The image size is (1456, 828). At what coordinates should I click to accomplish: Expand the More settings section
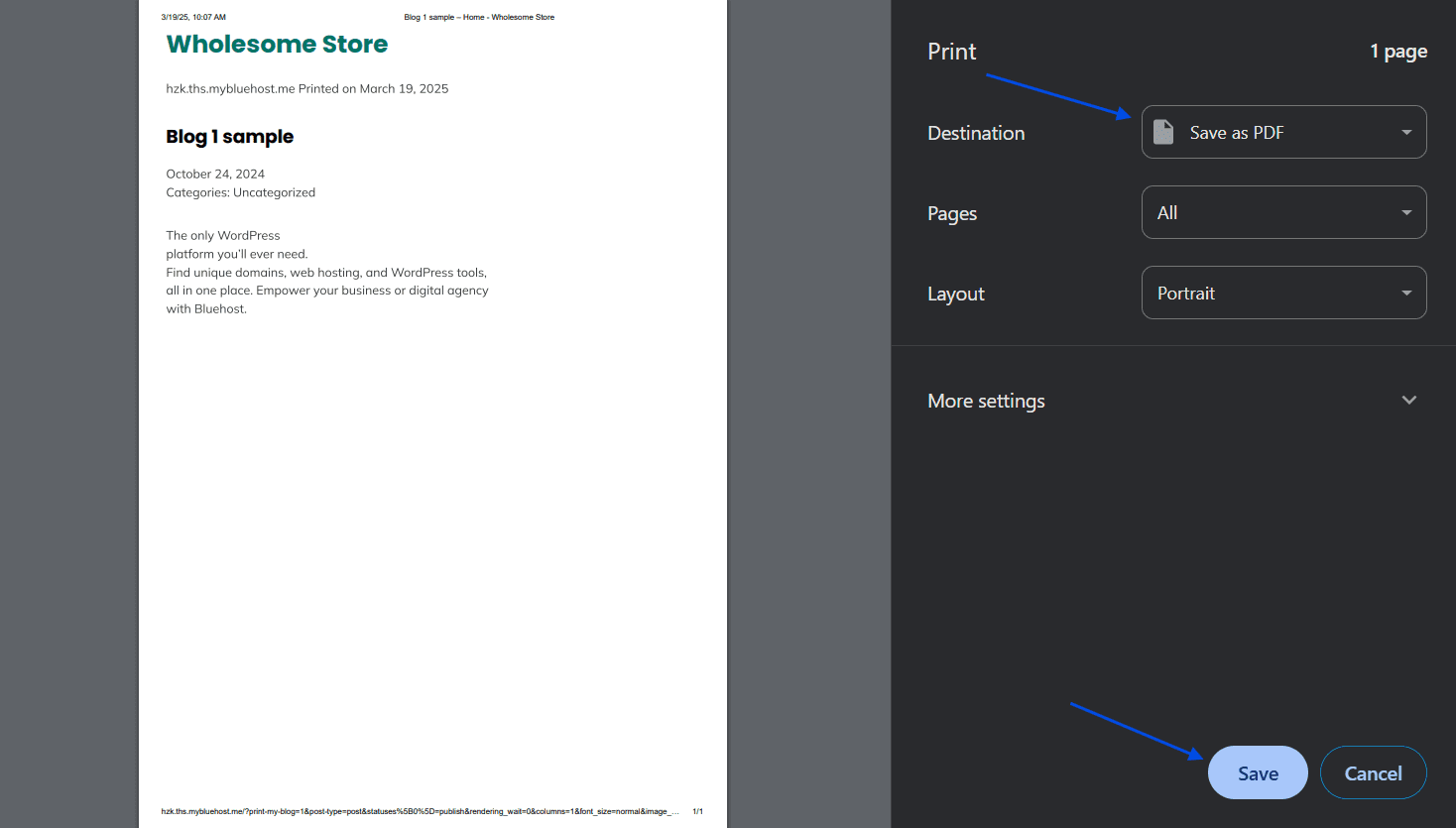(x=1173, y=401)
